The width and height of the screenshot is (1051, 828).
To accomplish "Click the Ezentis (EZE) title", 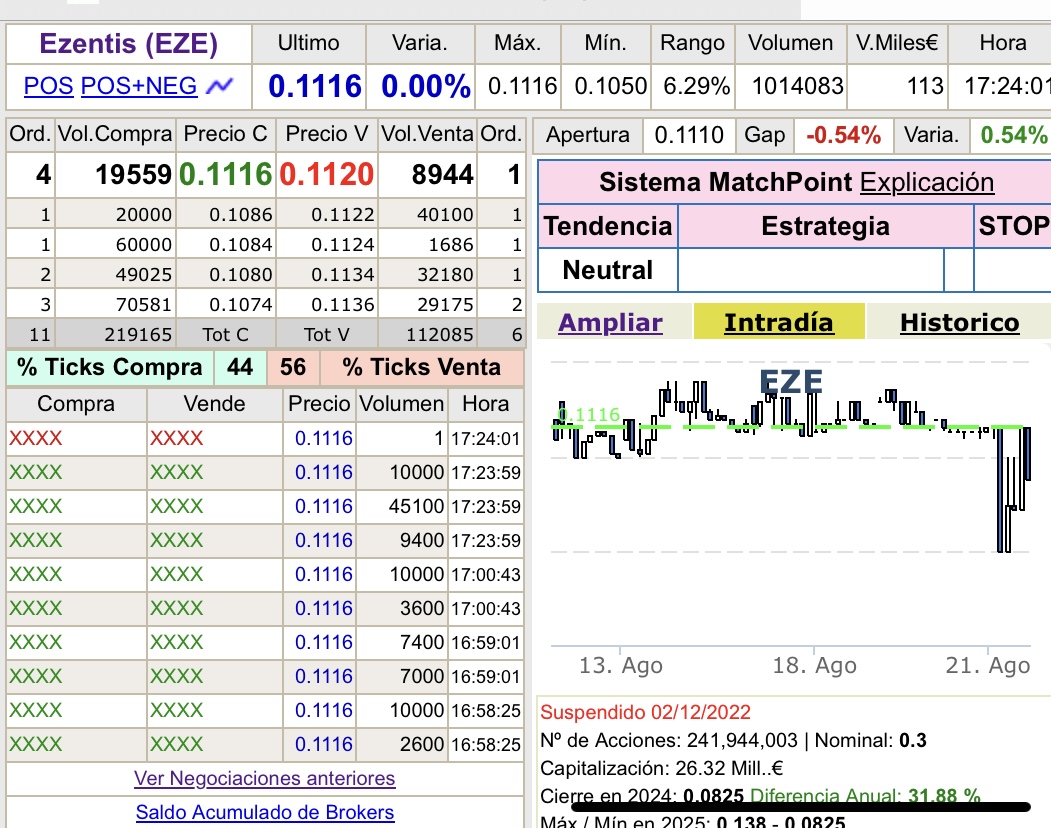I will pyautogui.click(x=129, y=44).
